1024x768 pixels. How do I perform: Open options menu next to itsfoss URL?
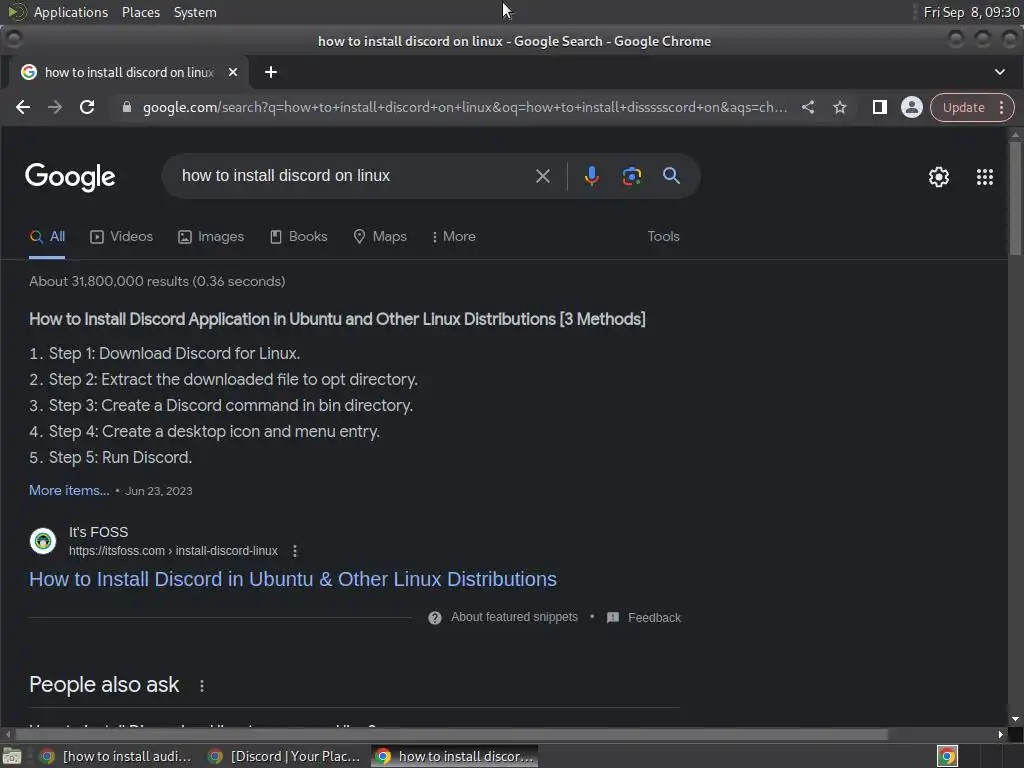point(295,551)
